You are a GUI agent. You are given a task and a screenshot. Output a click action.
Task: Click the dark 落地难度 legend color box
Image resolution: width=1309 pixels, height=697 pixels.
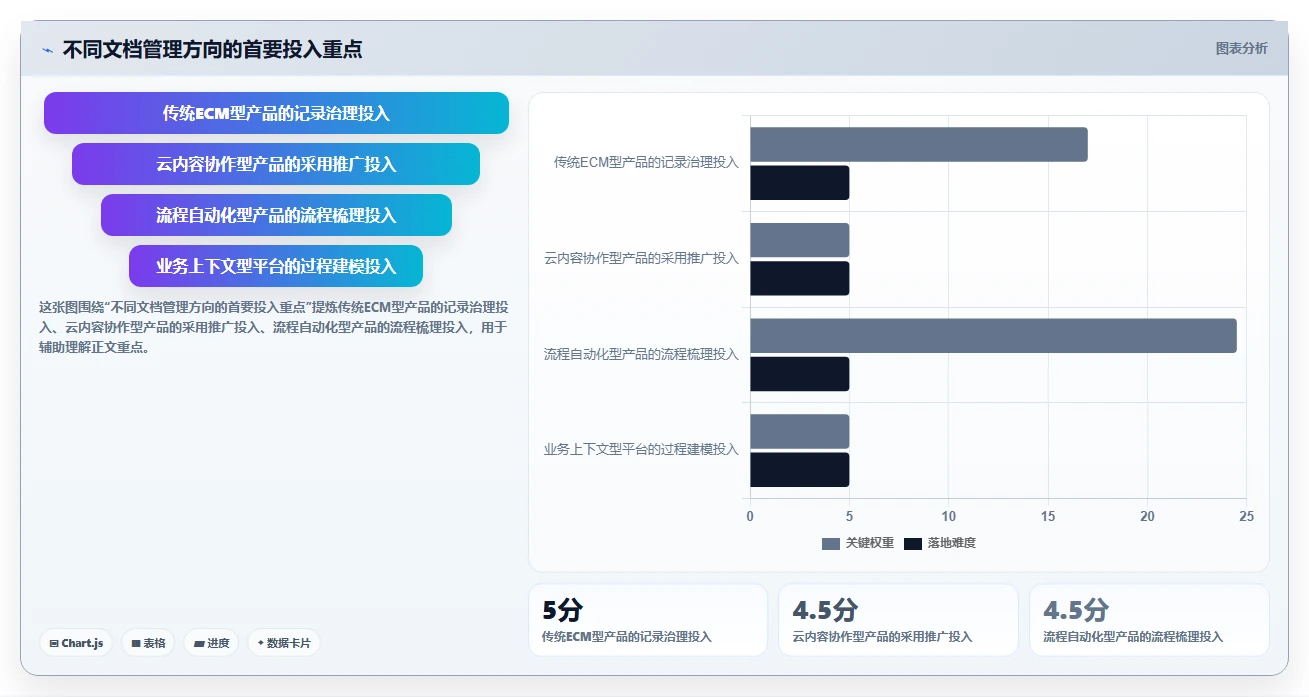click(913, 543)
